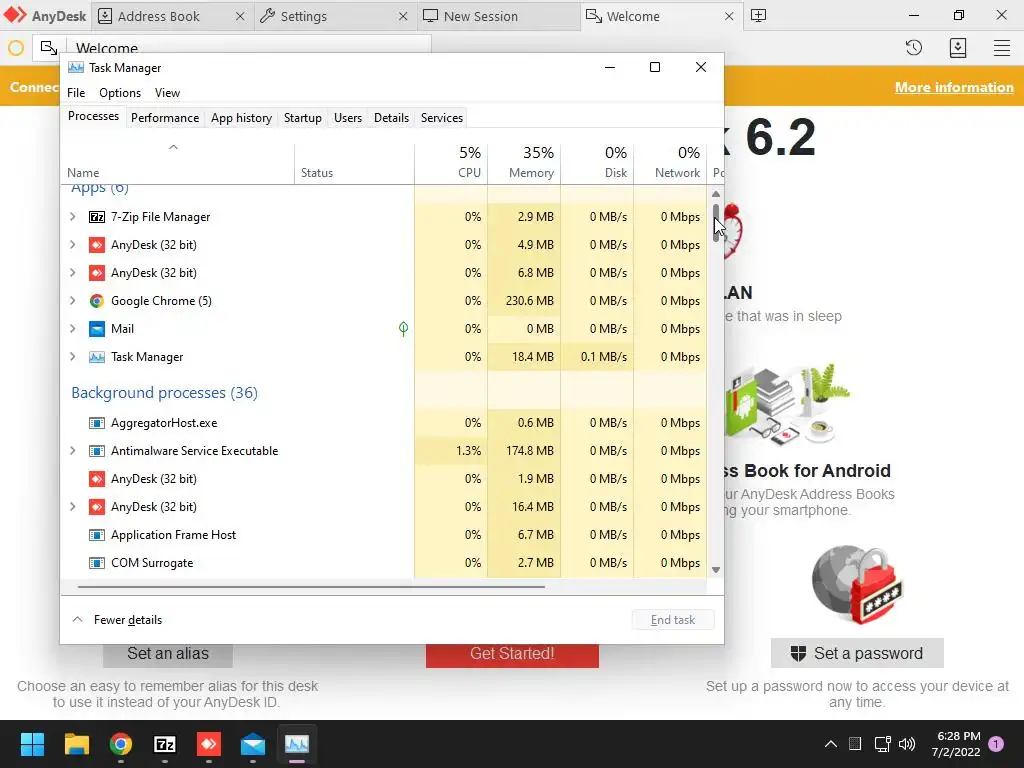The width and height of the screenshot is (1024, 768).
Task: Click Task Manager taskbar icon
Action: pos(297,744)
